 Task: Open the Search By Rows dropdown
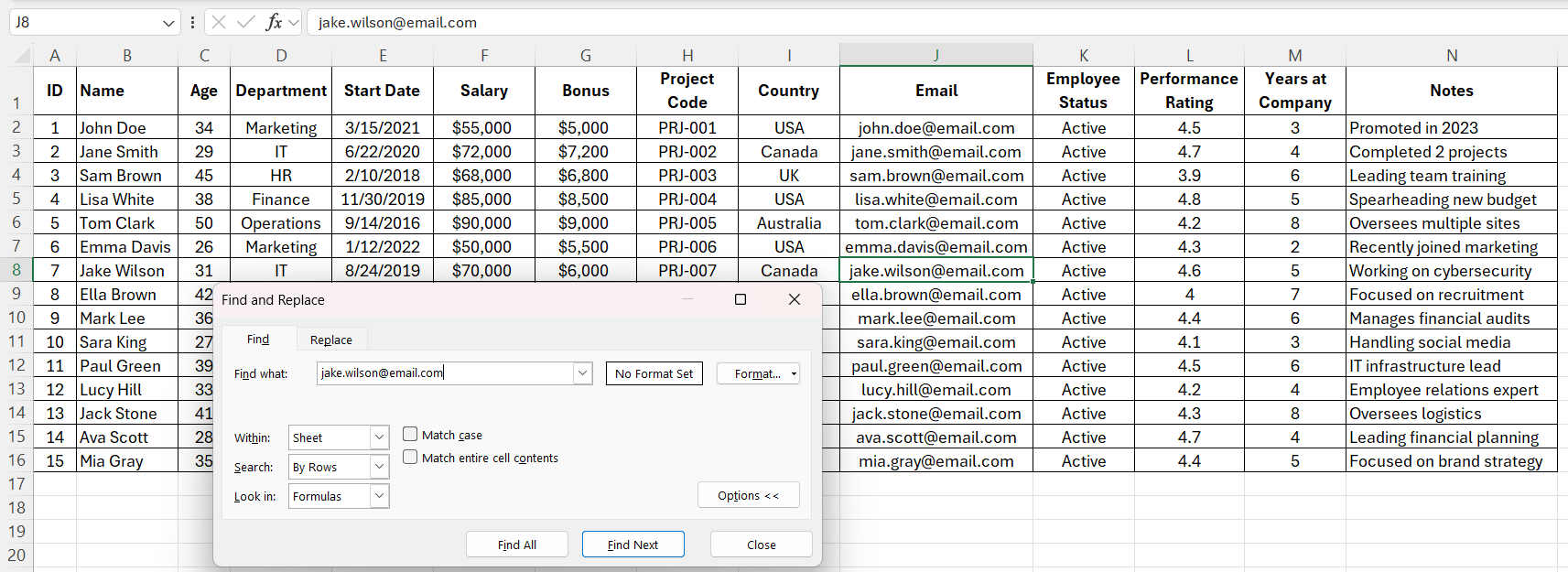click(x=379, y=467)
